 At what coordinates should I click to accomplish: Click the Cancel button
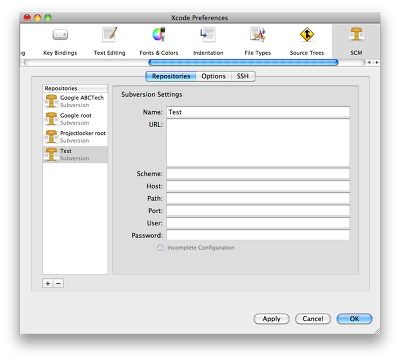point(313,319)
